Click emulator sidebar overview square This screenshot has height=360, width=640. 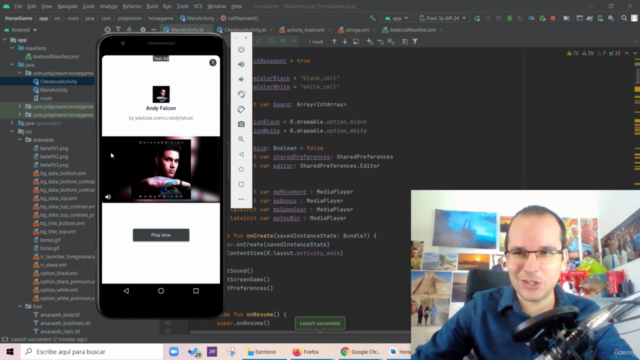click(241, 184)
